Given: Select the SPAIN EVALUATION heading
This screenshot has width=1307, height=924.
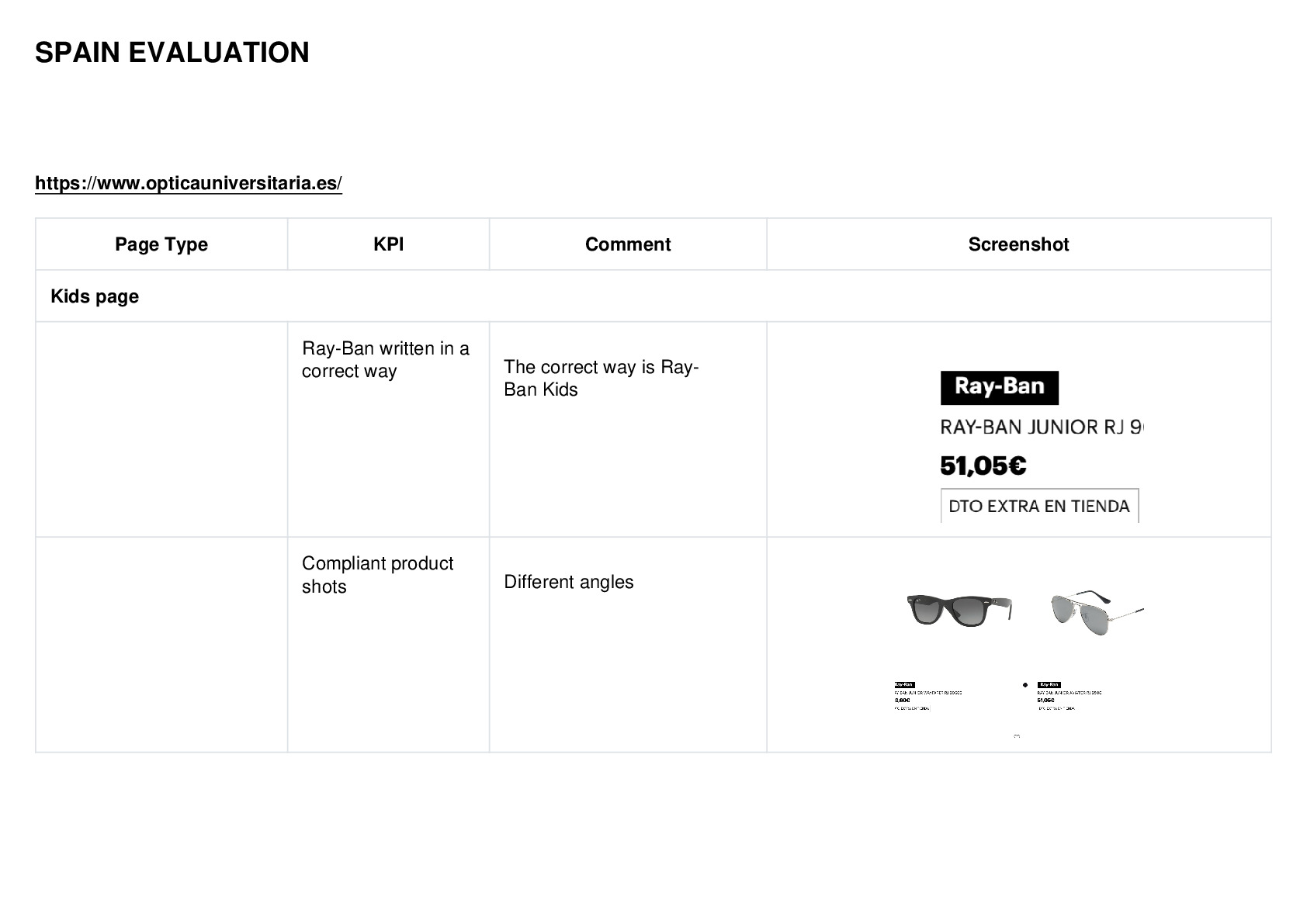Looking at the screenshot, I should (172, 53).
